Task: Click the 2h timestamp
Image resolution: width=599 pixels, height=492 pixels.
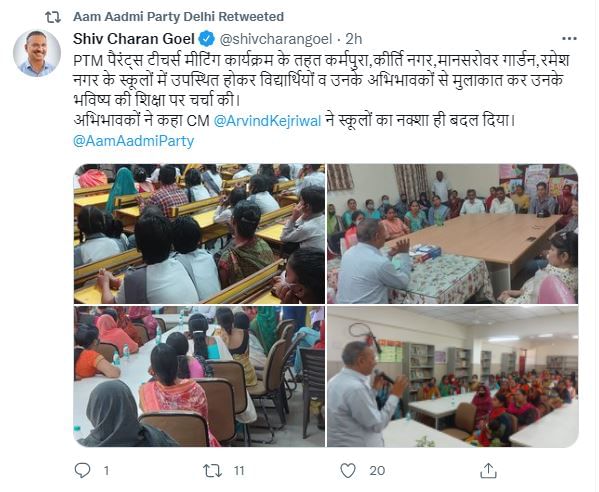Action: click(x=354, y=39)
